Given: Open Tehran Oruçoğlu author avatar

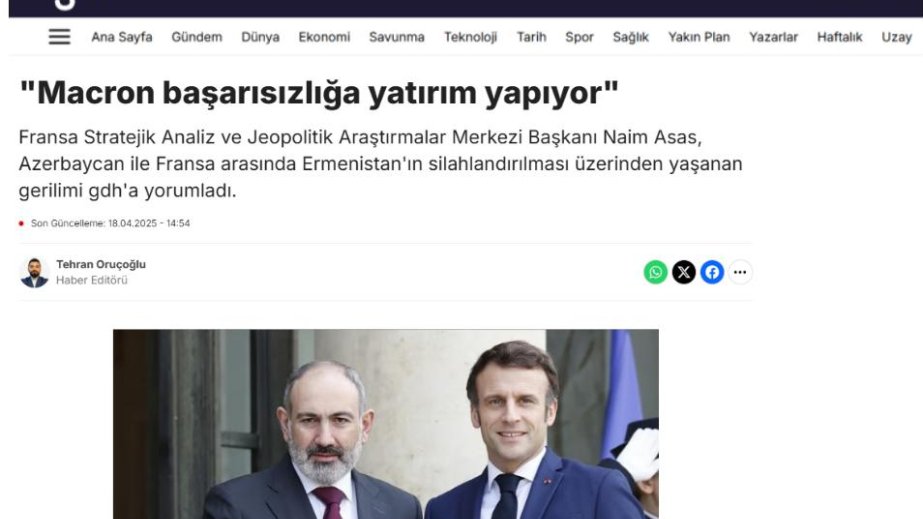Looking at the screenshot, I should pos(34,272).
